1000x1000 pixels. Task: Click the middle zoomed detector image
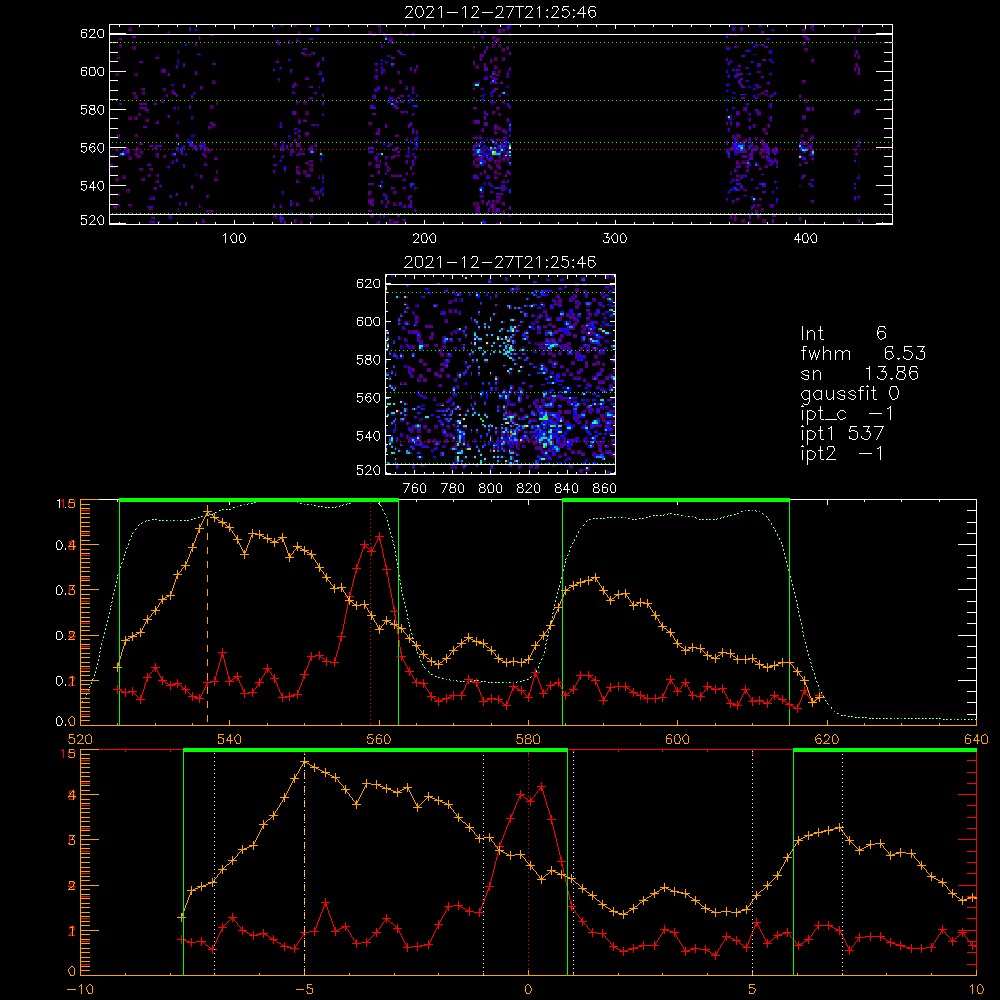[501, 374]
